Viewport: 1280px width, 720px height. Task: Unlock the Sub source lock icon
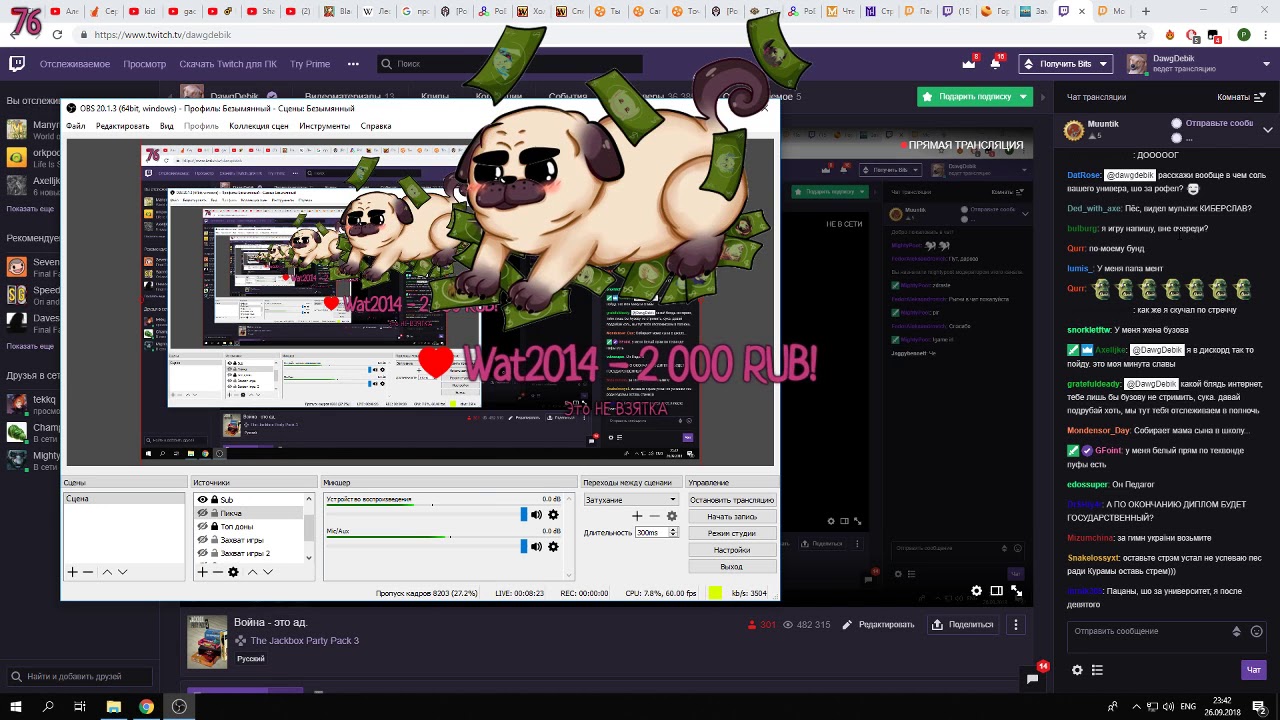pos(214,500)
